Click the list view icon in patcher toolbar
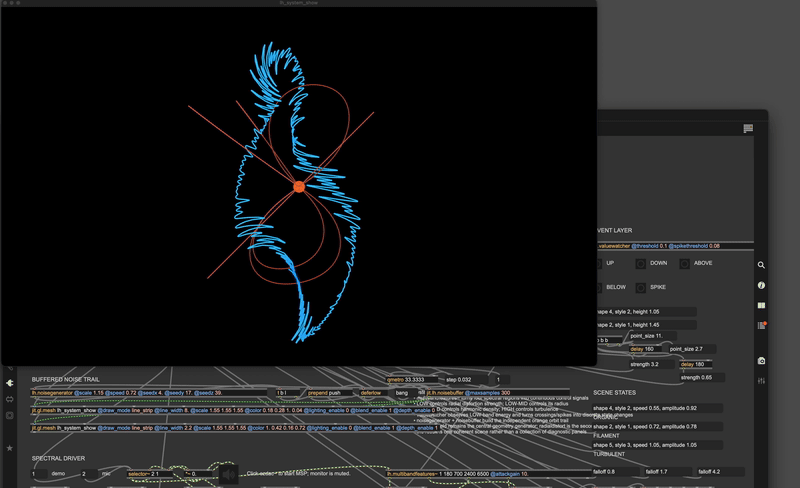The image size is (800, 488). 748,128
